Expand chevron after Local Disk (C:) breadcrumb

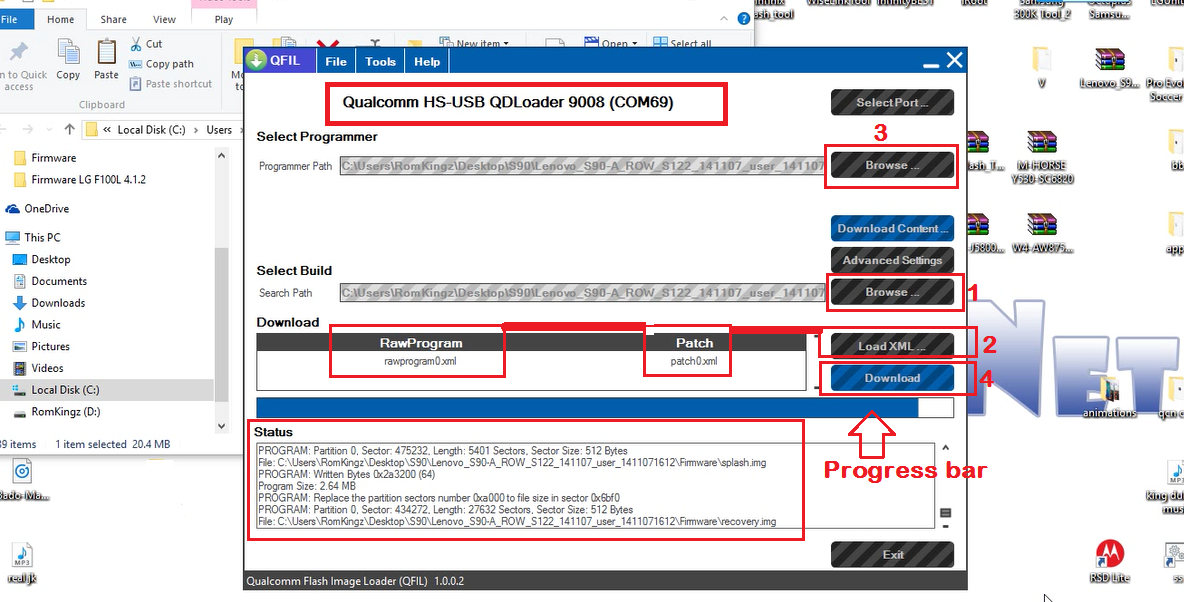point(196,130)
